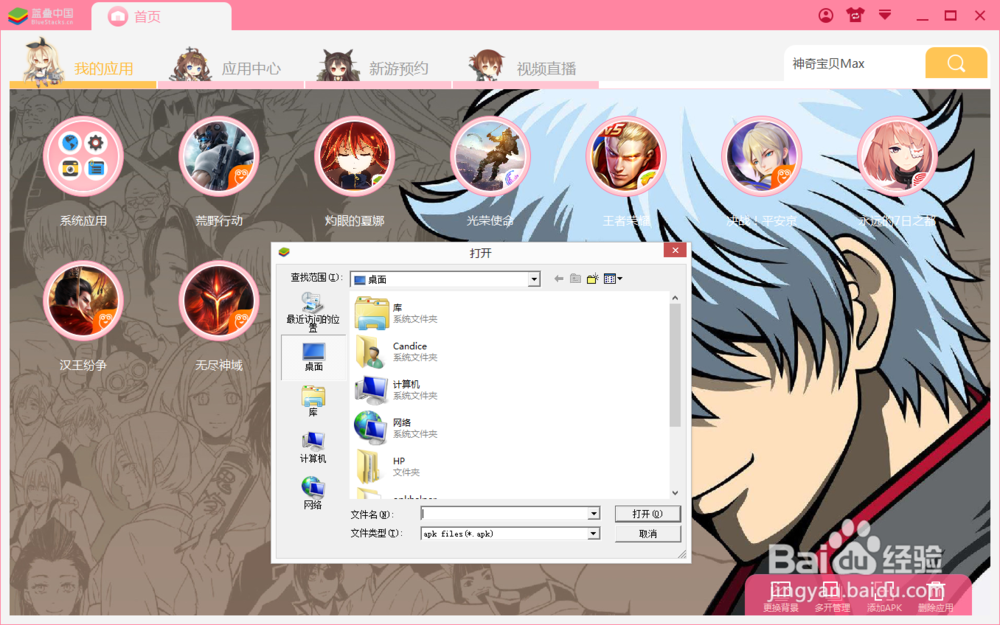The width and height of the screenshot is (1000, 625).
Task: Launch the 王者荣耀 game
Action: click(x=626, y=156)
